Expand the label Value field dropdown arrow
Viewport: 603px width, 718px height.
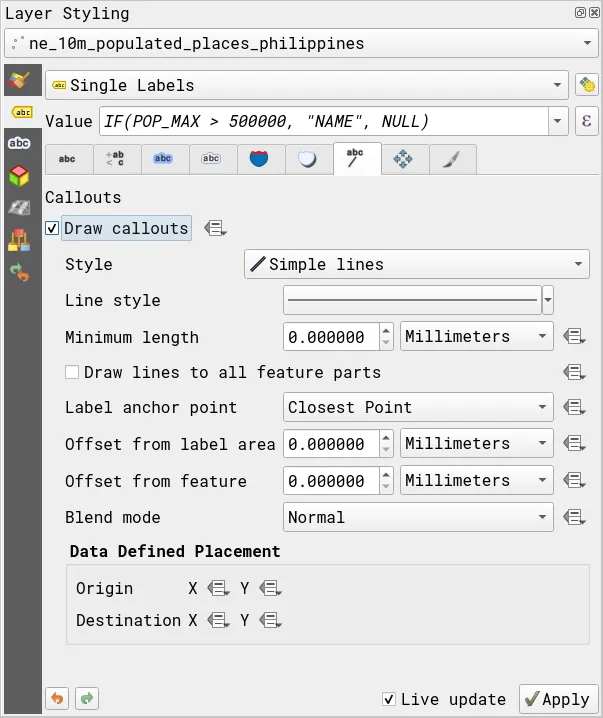click(x=558, y=121)
